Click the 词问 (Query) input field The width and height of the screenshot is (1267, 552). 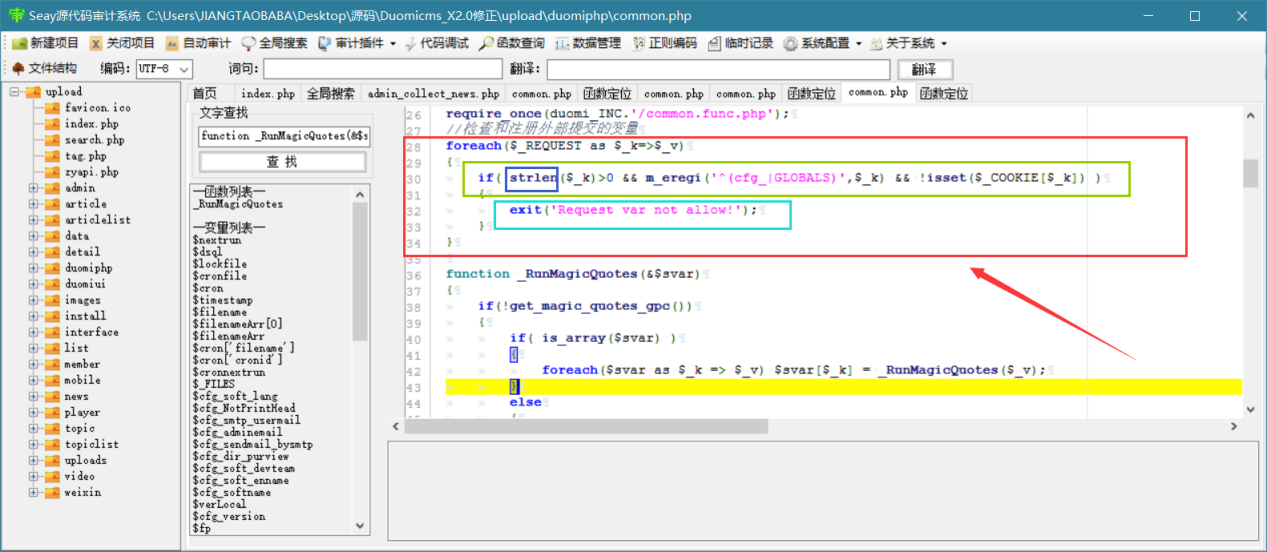[x=382, y=69]
